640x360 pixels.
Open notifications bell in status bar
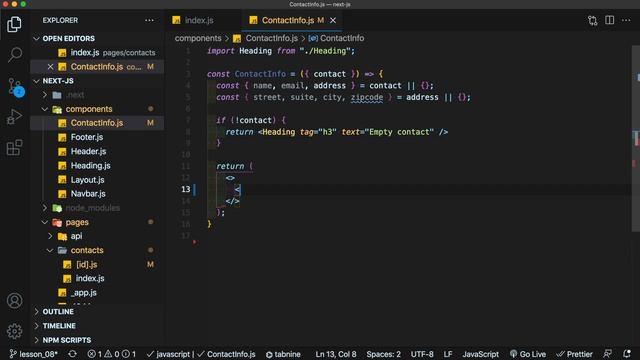pos(627,354)
